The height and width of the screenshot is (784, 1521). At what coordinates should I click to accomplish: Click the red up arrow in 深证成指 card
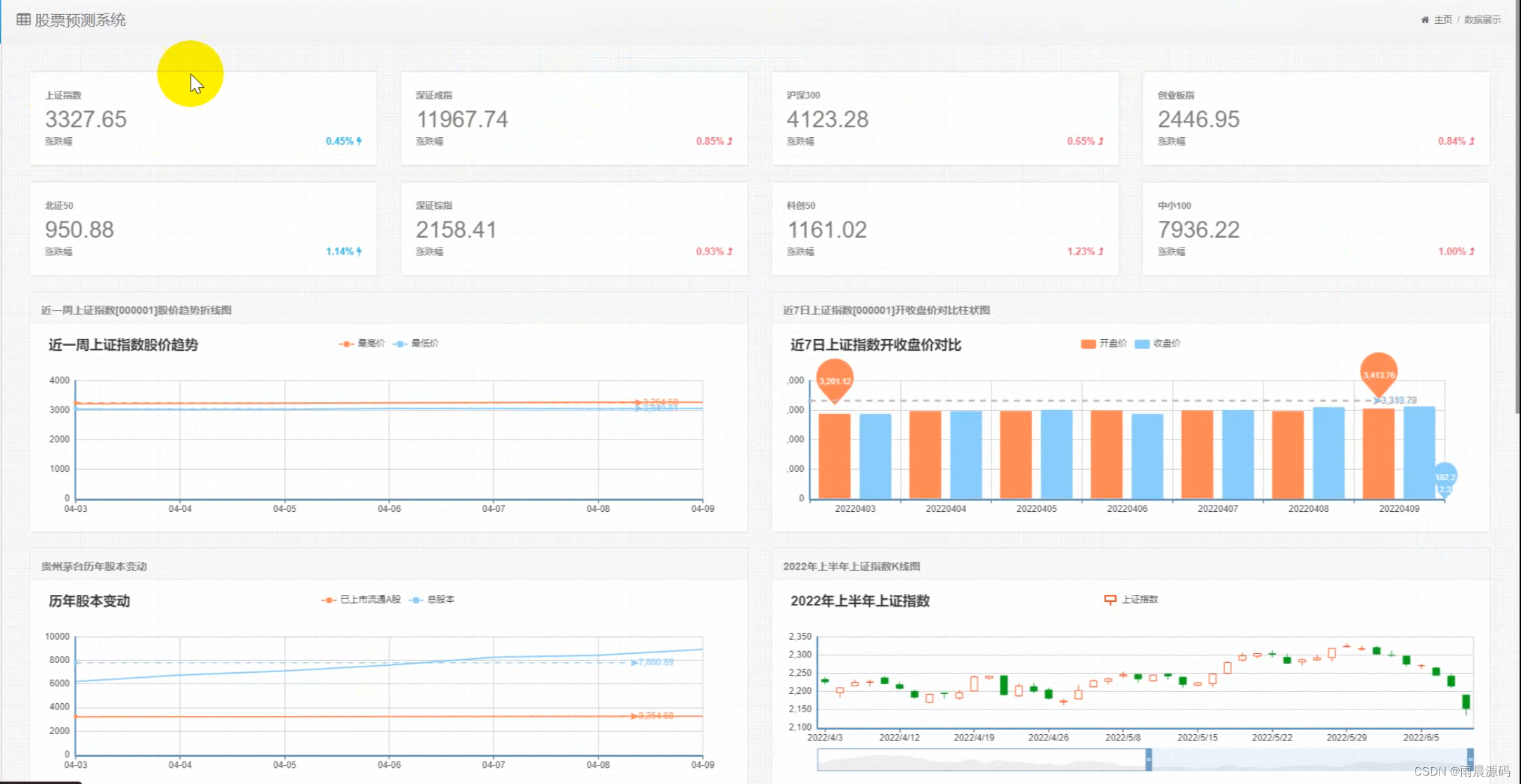pyautogui.click(x=730, y=141)
